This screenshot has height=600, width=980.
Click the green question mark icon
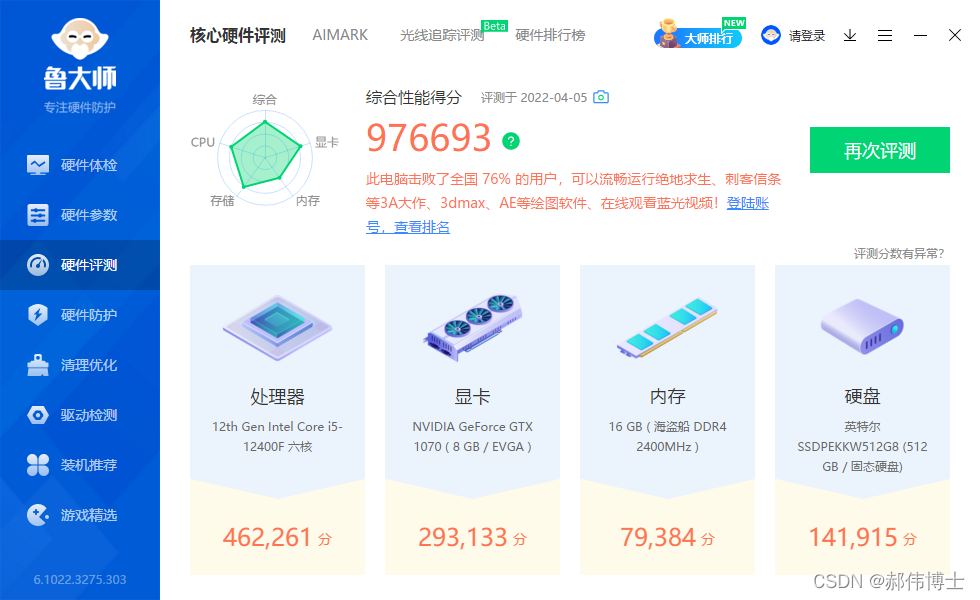(x=511, y=141)
